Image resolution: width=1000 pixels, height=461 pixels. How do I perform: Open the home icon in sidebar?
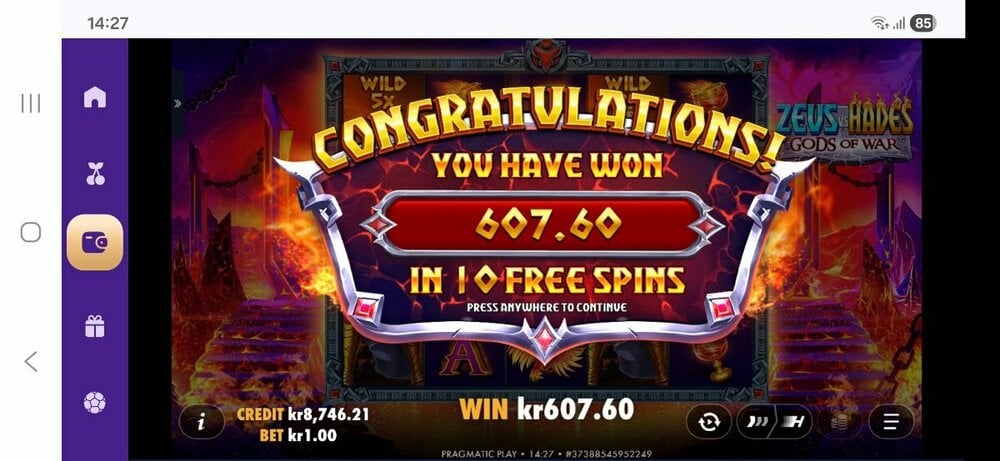pos(94,97)
